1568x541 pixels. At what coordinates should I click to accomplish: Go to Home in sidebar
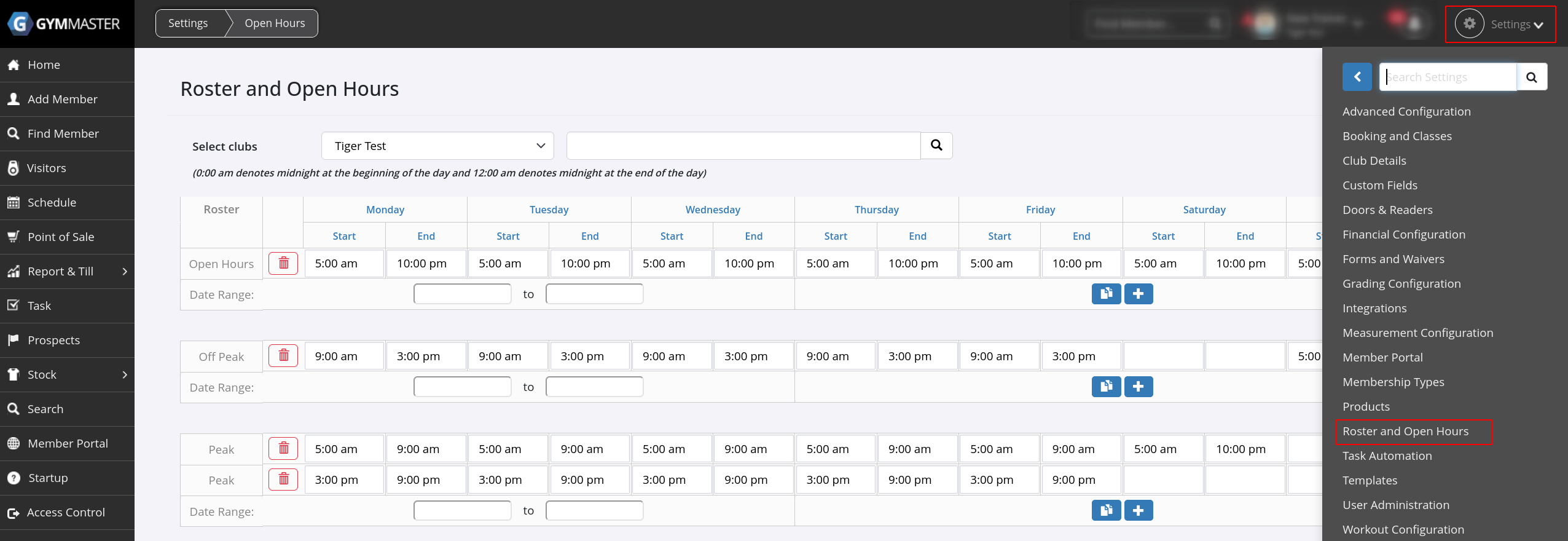coord(67,65)
